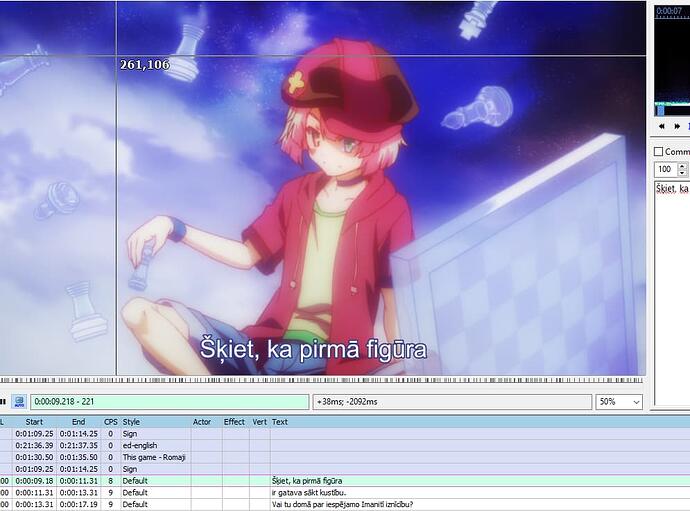Image resolution: width=690 pixels, height=511 pixels.
Task: Click the End column header
Action: click(79, 422)
